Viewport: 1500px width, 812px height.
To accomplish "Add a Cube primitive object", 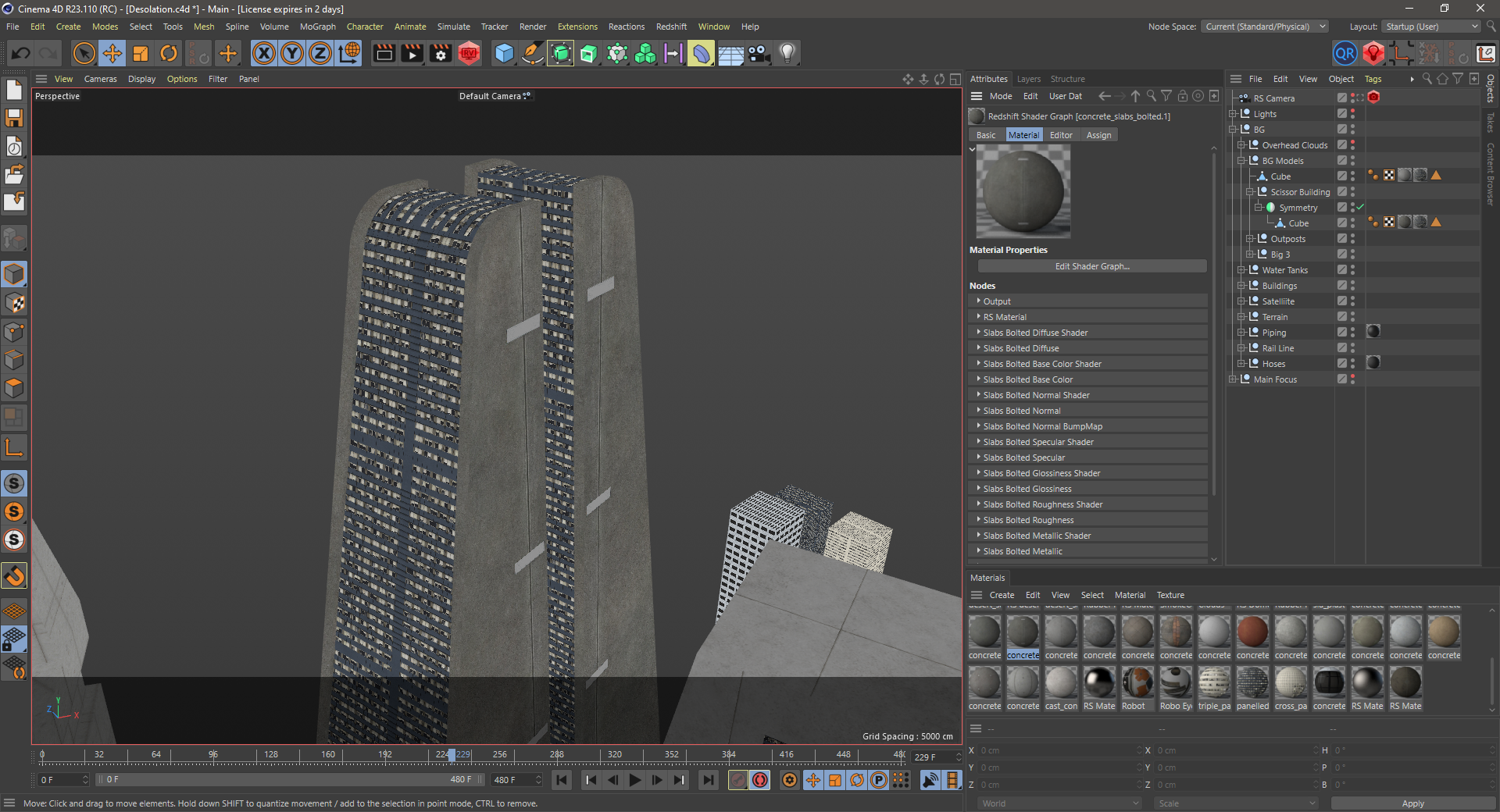I will tap(505, 53).
